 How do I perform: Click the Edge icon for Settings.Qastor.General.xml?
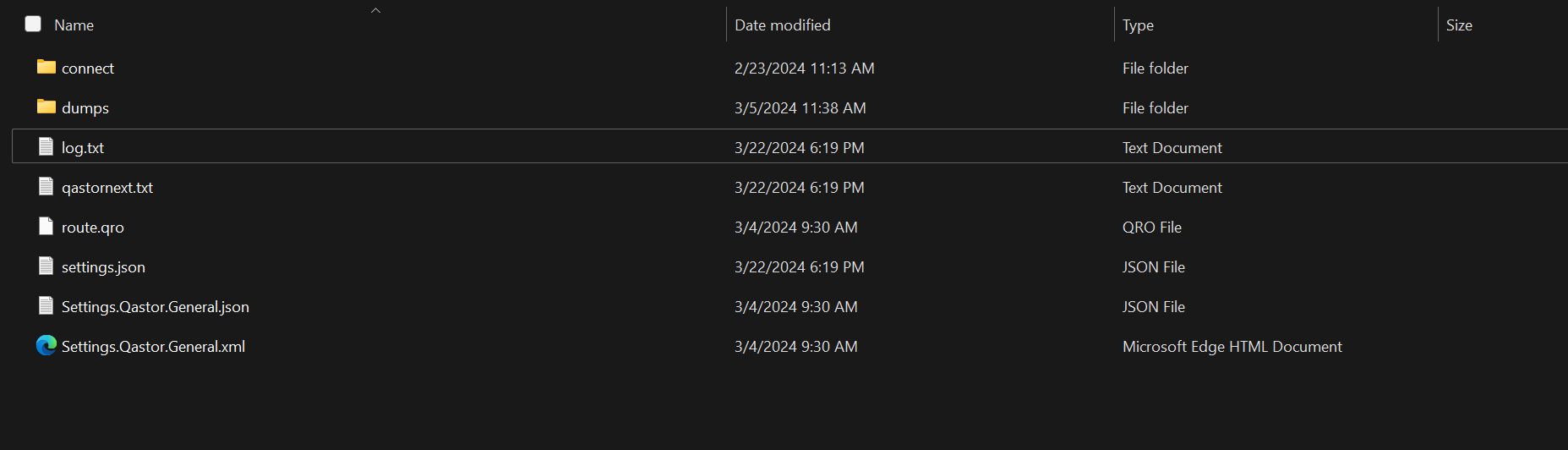coord(46,345)
